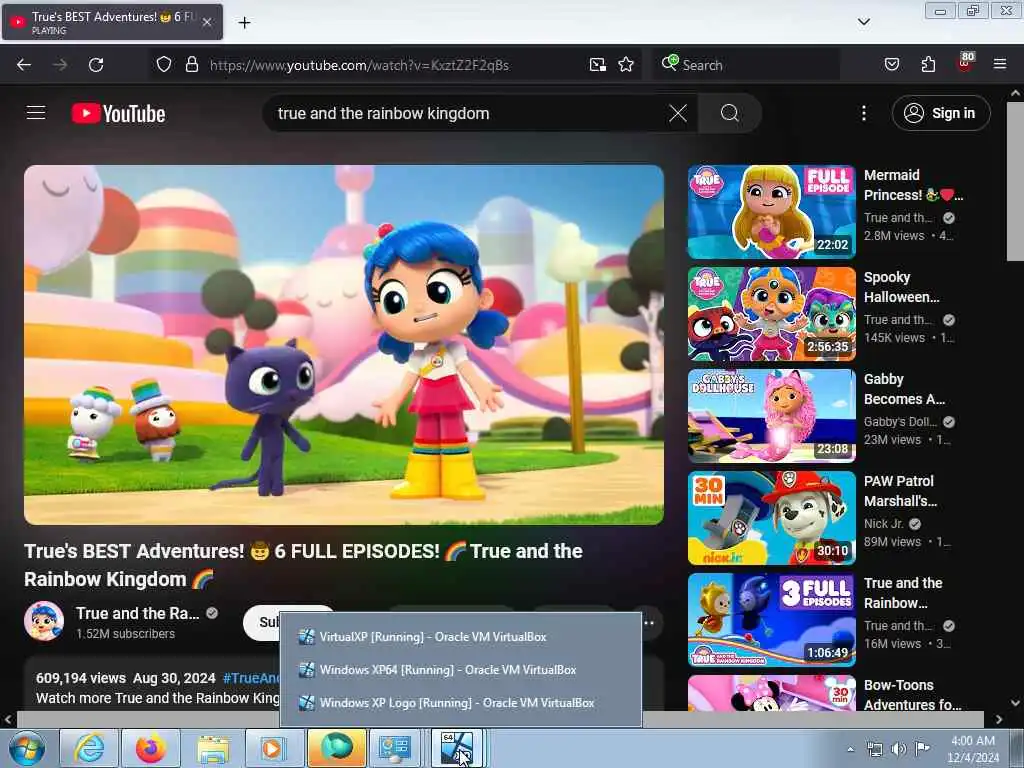The height and width of the screenshot is (768, 1024).
Task: Open the 3 Full Episodes video thumbnail
Action: (771, 620)
